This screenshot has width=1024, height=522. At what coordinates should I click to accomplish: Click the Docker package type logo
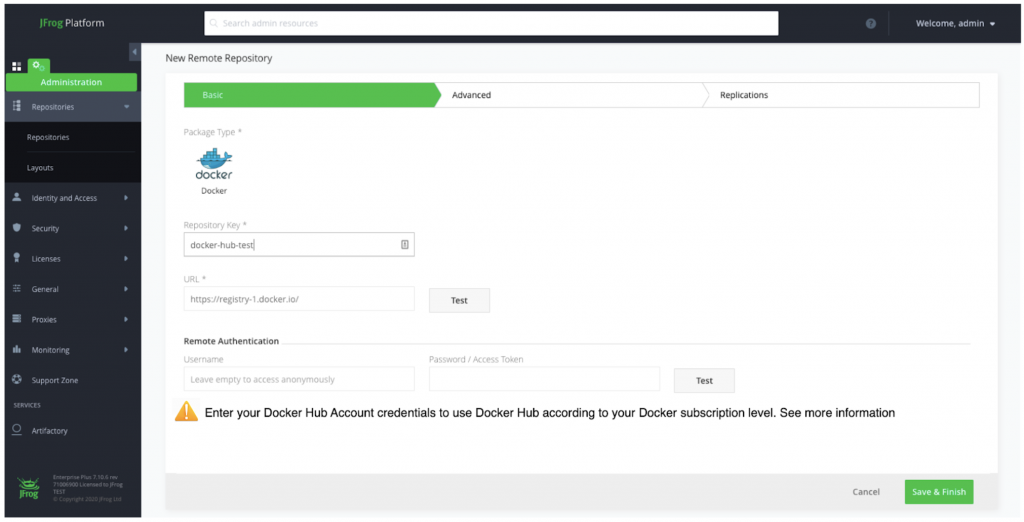[214, 165]
